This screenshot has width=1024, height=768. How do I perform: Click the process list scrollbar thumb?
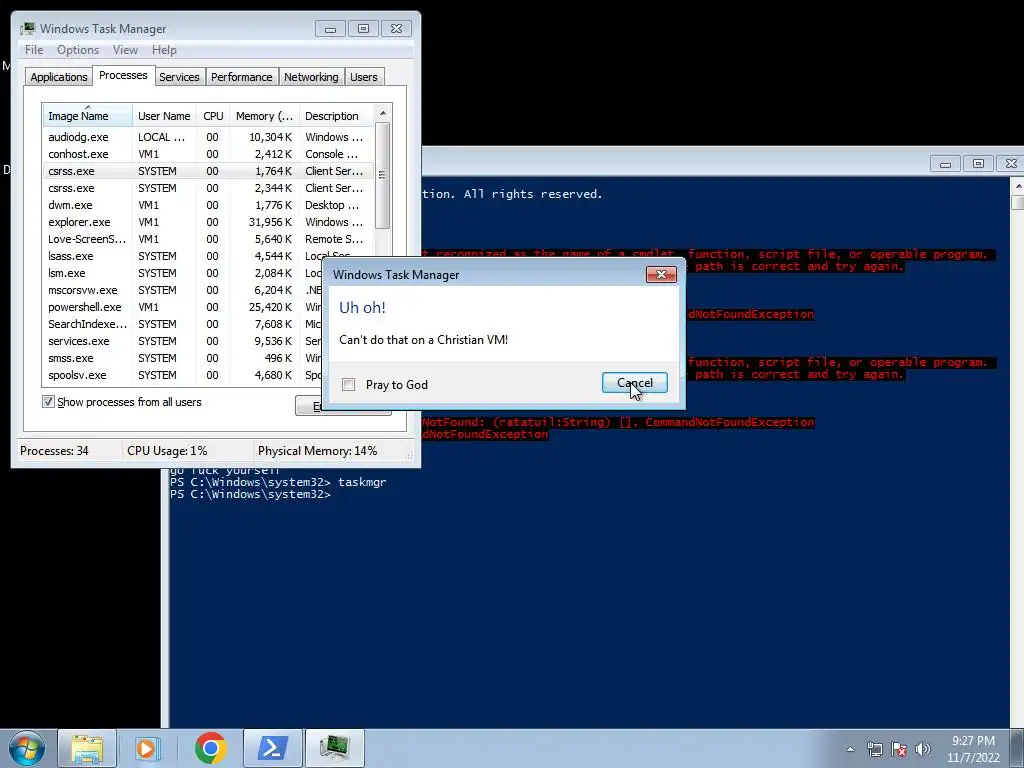pos(383,175)
